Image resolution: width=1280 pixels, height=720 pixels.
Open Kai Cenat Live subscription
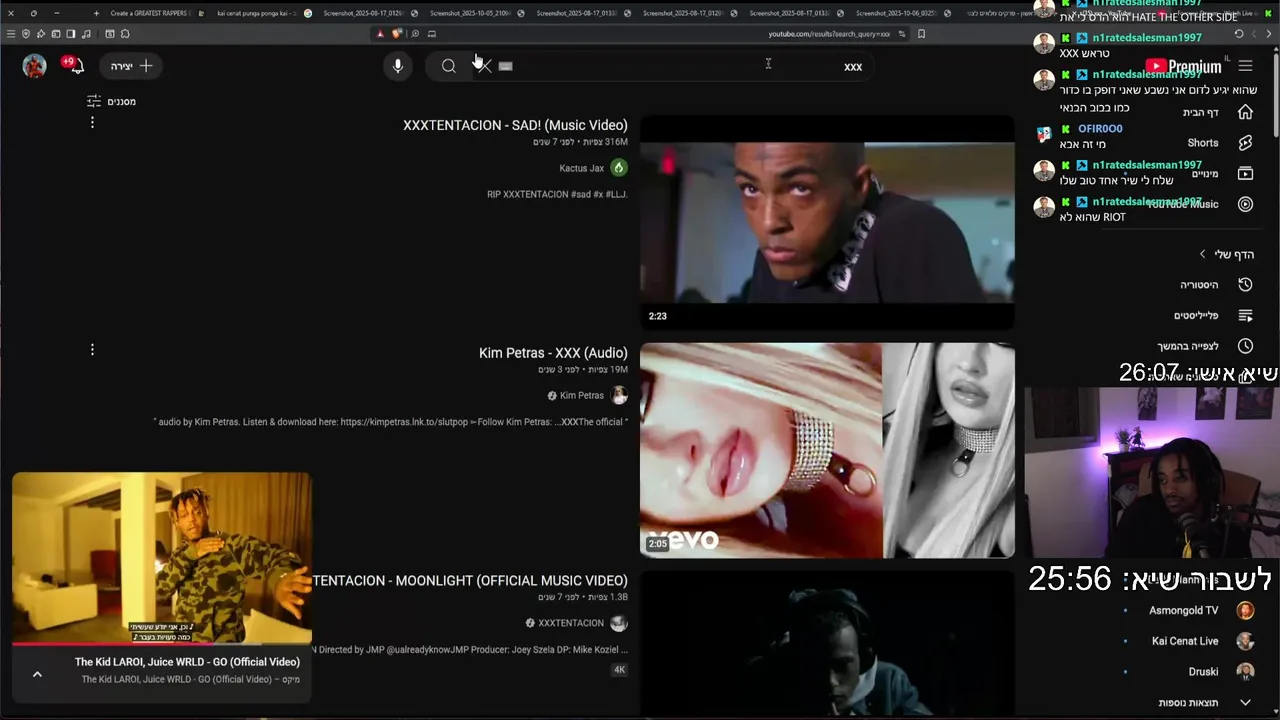pyautogui.click(x=1202, y=641)
